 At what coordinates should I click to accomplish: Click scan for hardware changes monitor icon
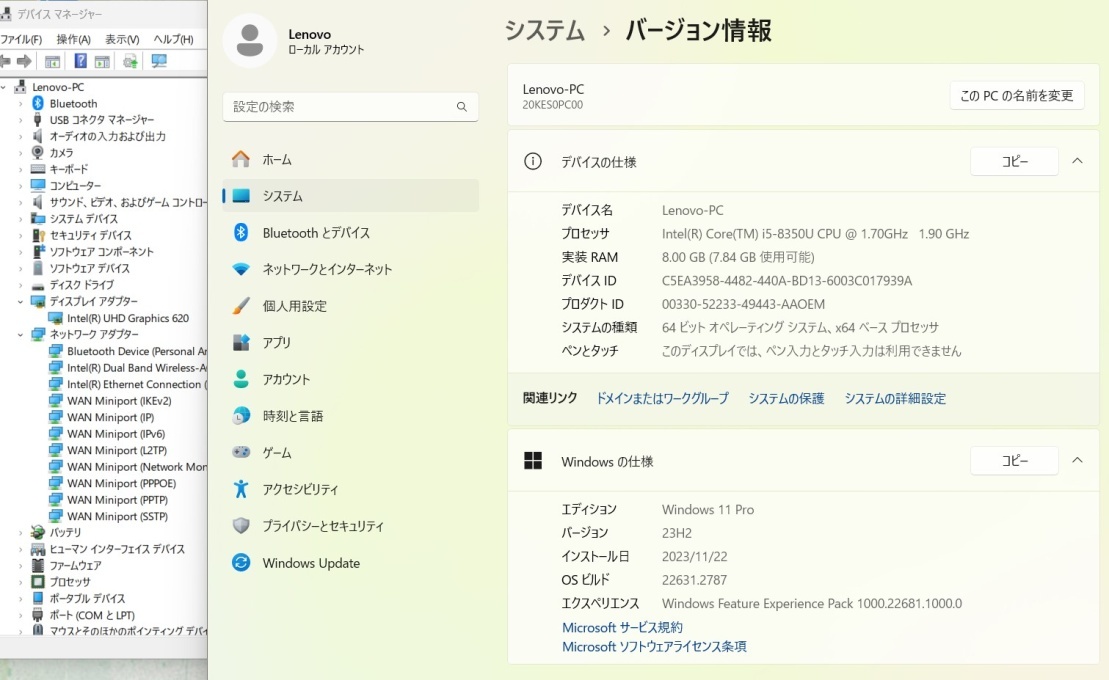click(x=159, y=61)
